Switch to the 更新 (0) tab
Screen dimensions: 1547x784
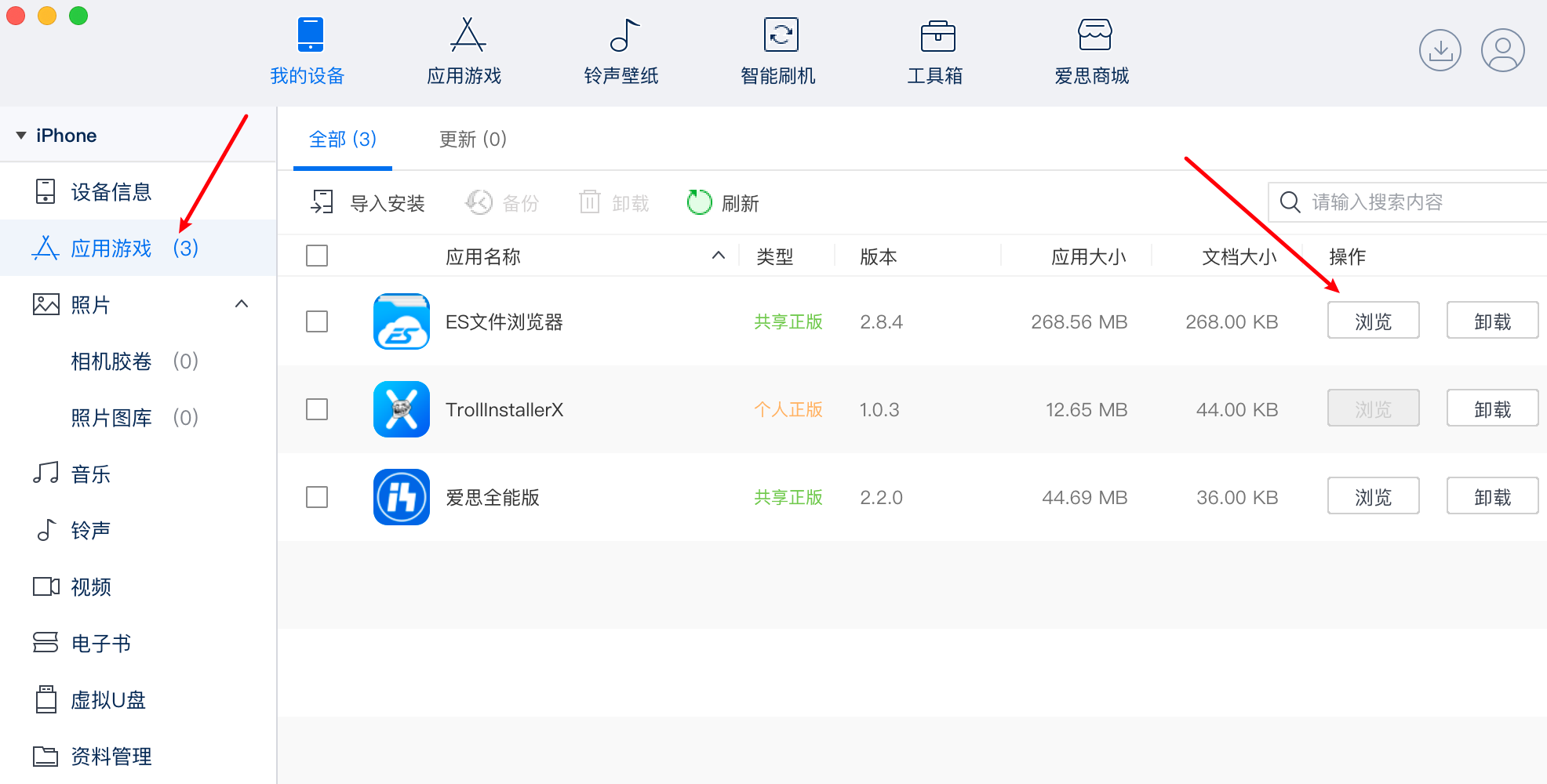473,139
